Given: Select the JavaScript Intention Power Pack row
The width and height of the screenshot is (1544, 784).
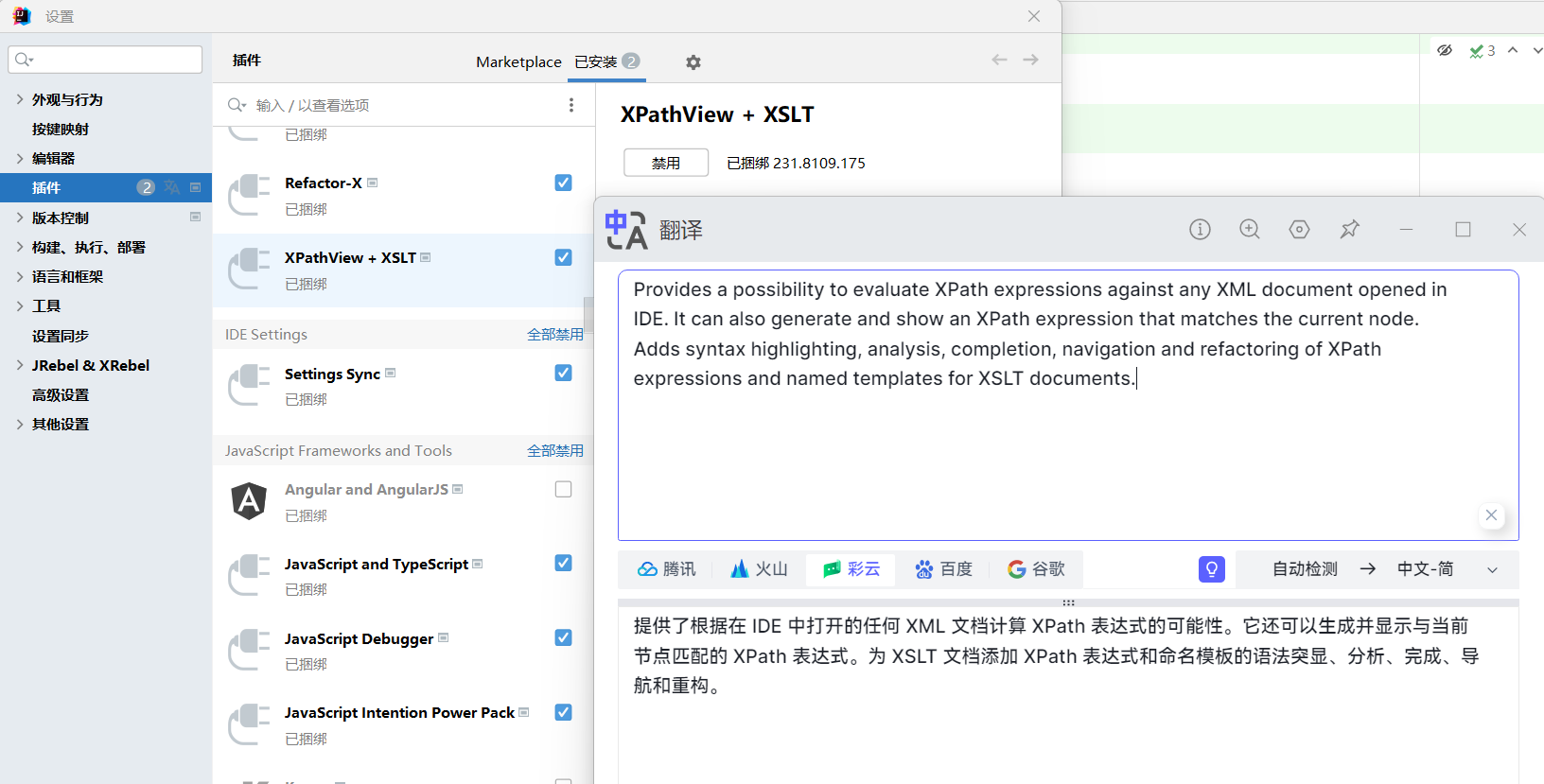Looking at the screenshot, I should tap(403, 725).
